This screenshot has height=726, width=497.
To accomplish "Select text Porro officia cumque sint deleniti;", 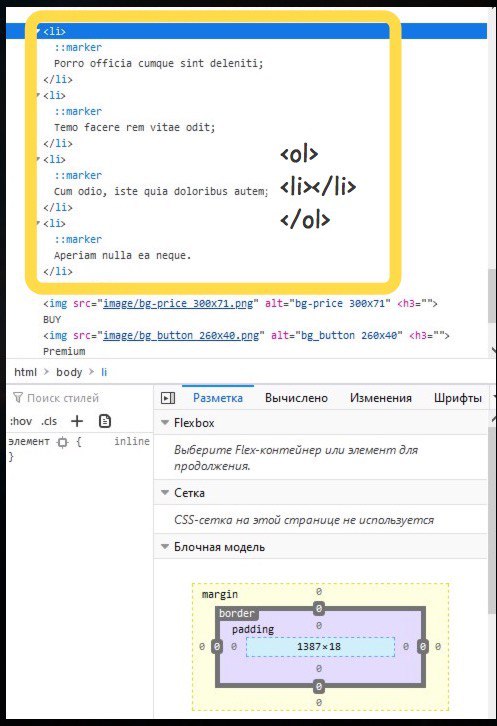I will coord(158,63).
